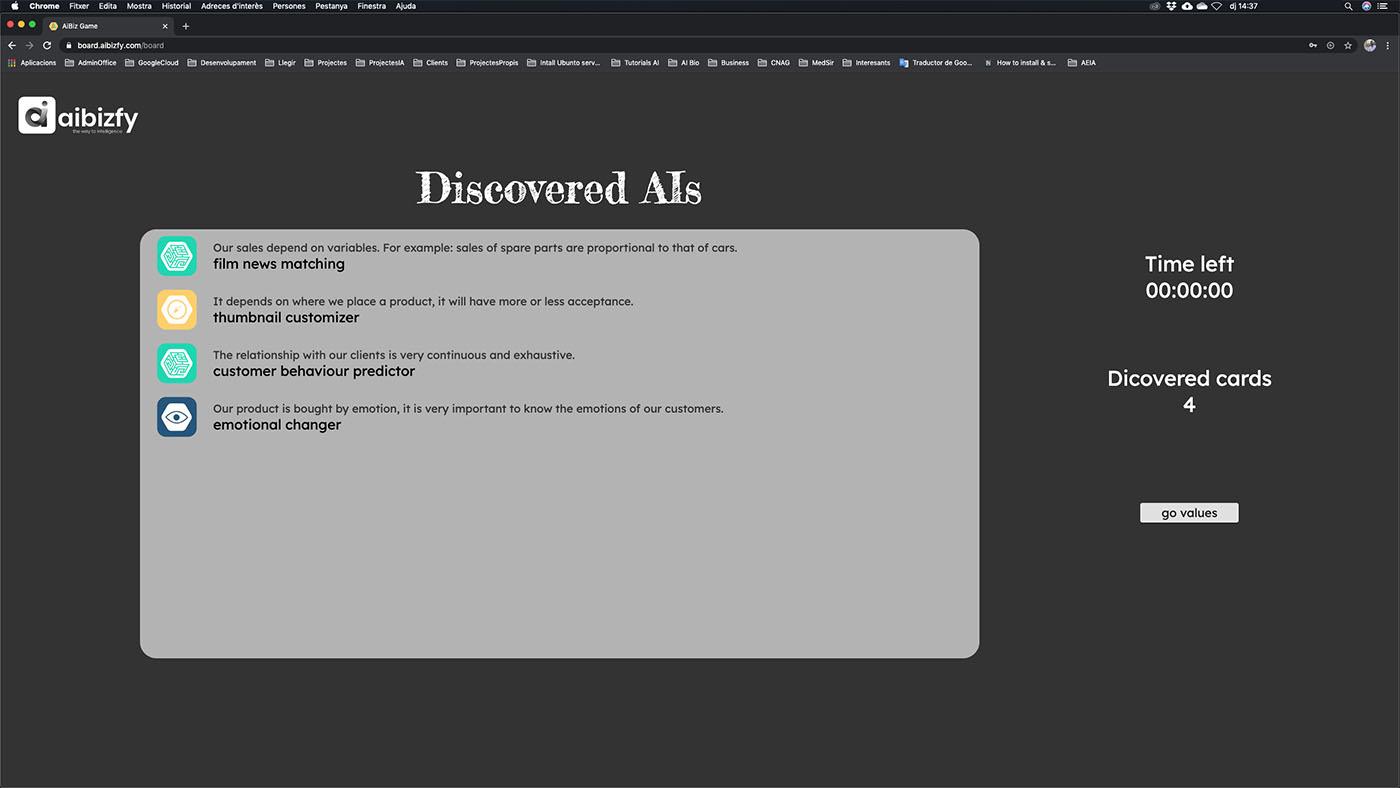Expand the Clients bookmark folder
Screen dimensions: 1400x788
[x=431, y=63]
